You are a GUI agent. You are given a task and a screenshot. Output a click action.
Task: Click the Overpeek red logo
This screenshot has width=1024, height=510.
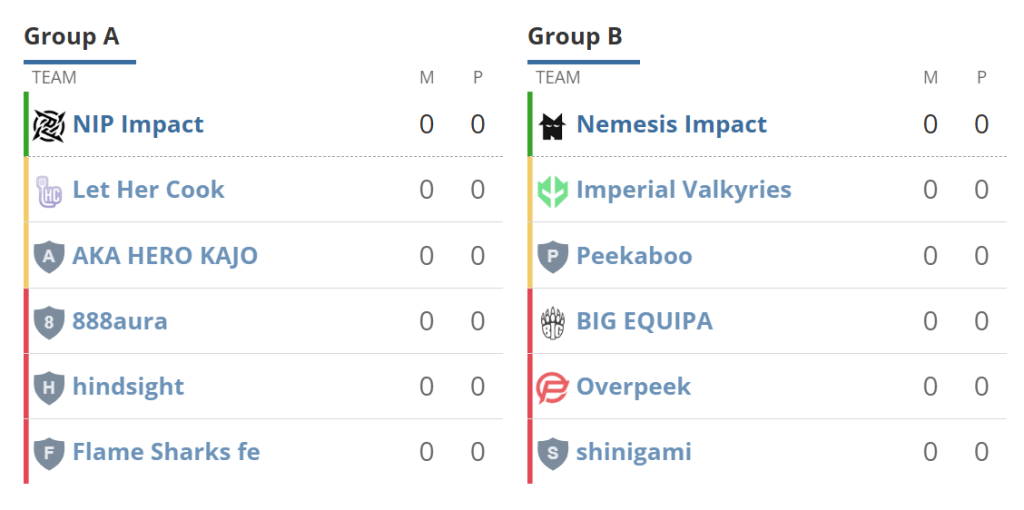coord(552,387)
